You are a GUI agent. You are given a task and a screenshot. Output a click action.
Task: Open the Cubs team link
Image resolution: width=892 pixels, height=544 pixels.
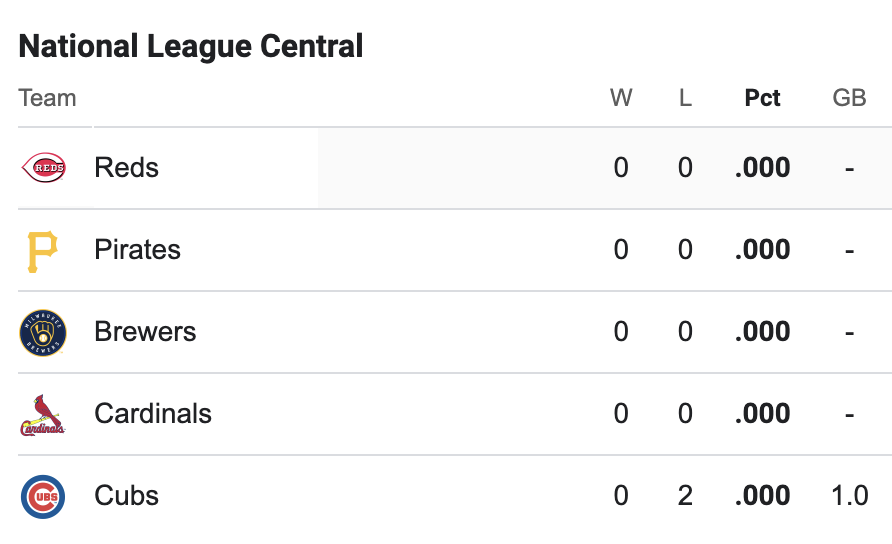point(126,495)
